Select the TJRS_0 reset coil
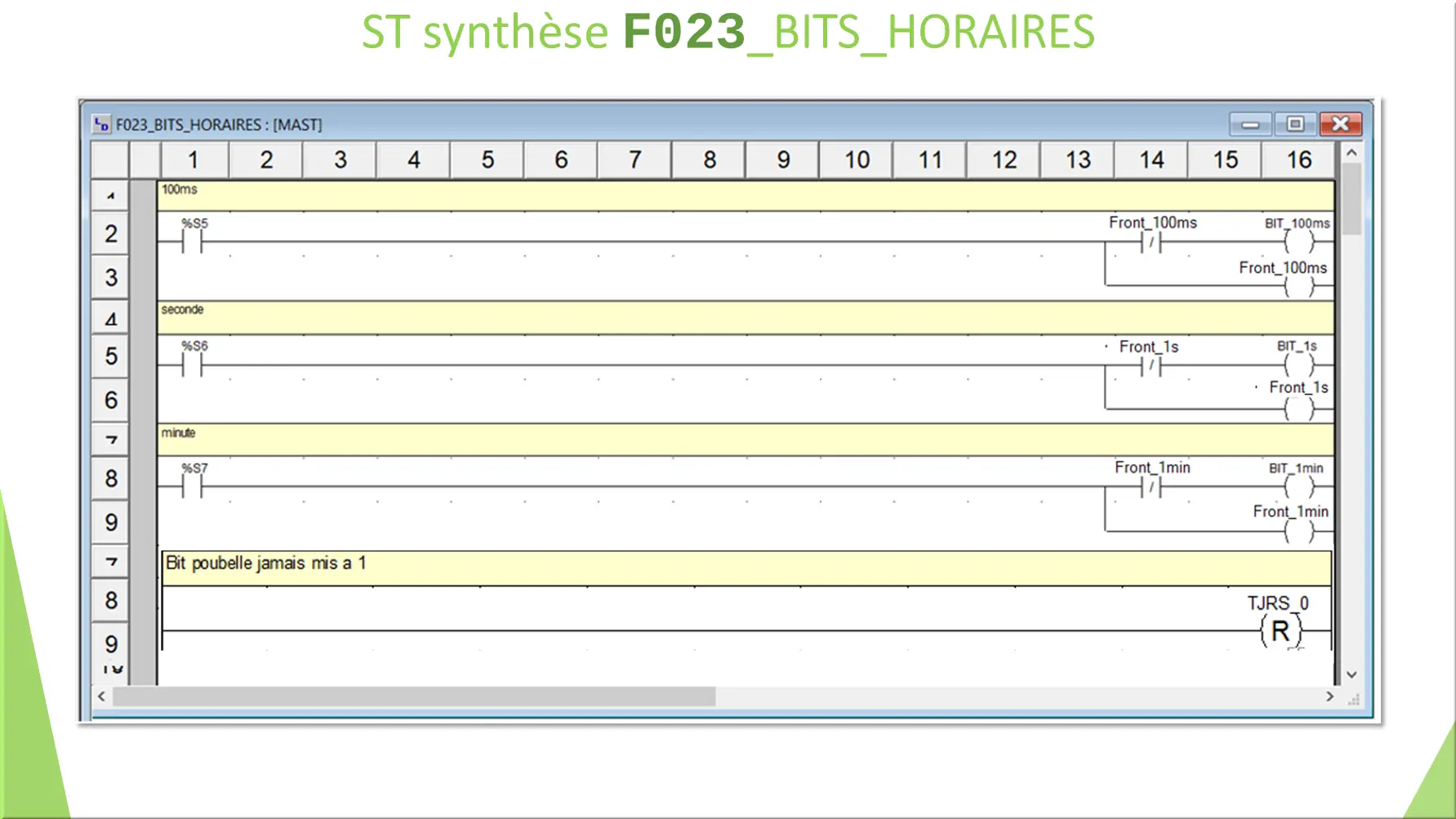The image size is (1456, 819). click(1280, 630)
